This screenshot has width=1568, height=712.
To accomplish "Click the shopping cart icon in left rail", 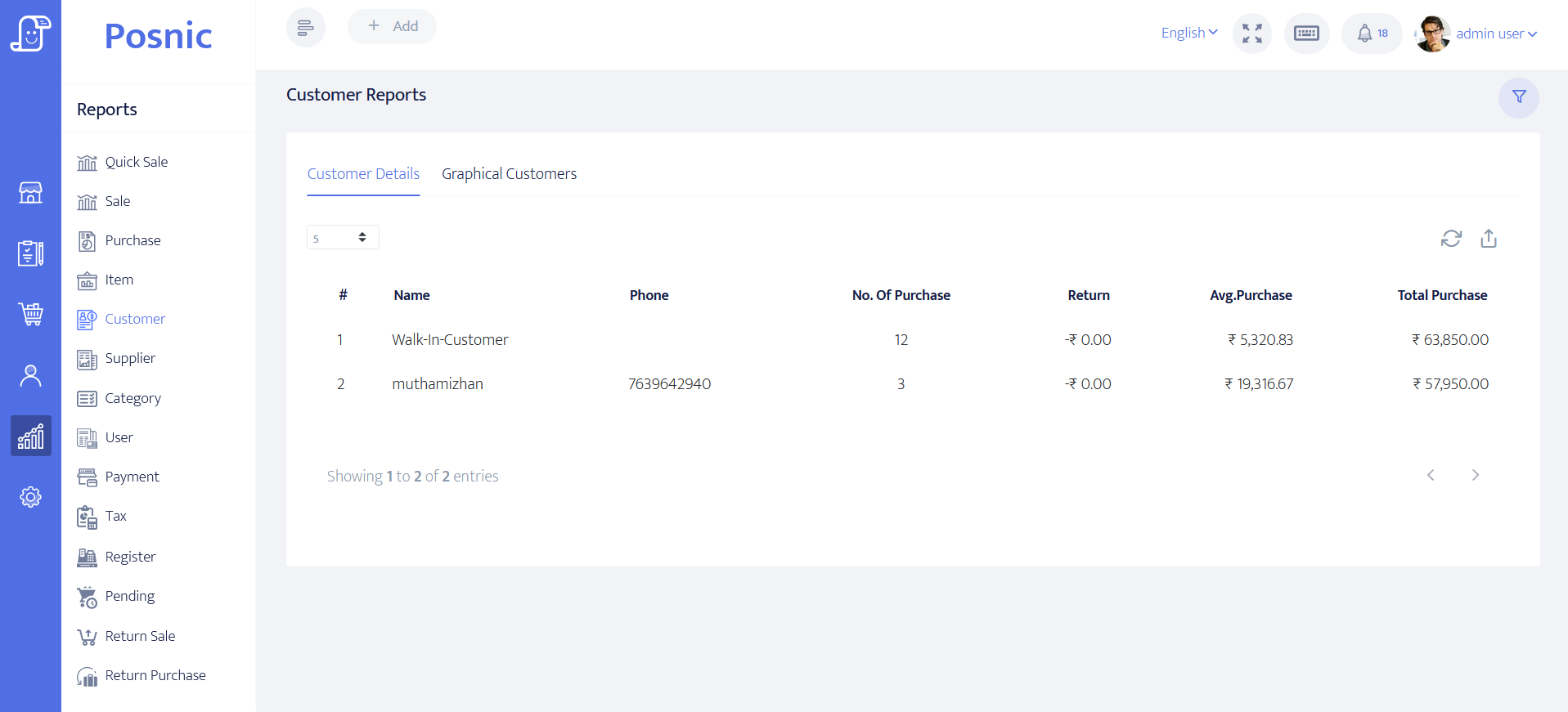I will click(x=31, y=314).
